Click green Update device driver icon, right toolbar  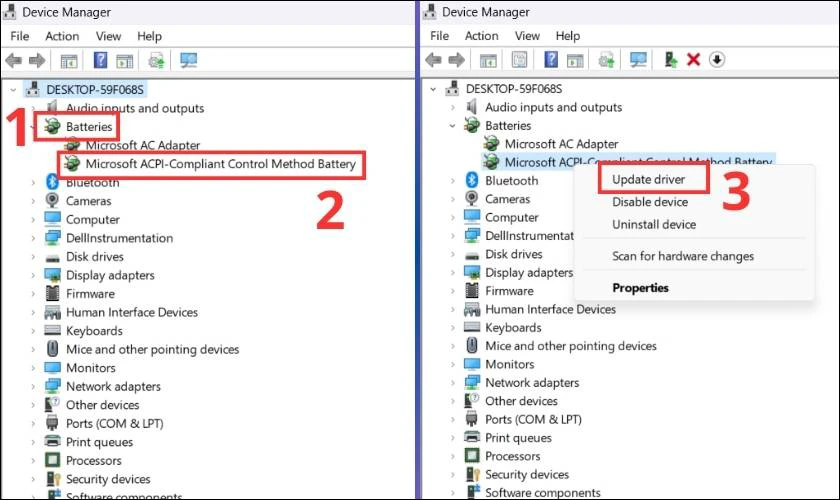(x=669, y=60)
